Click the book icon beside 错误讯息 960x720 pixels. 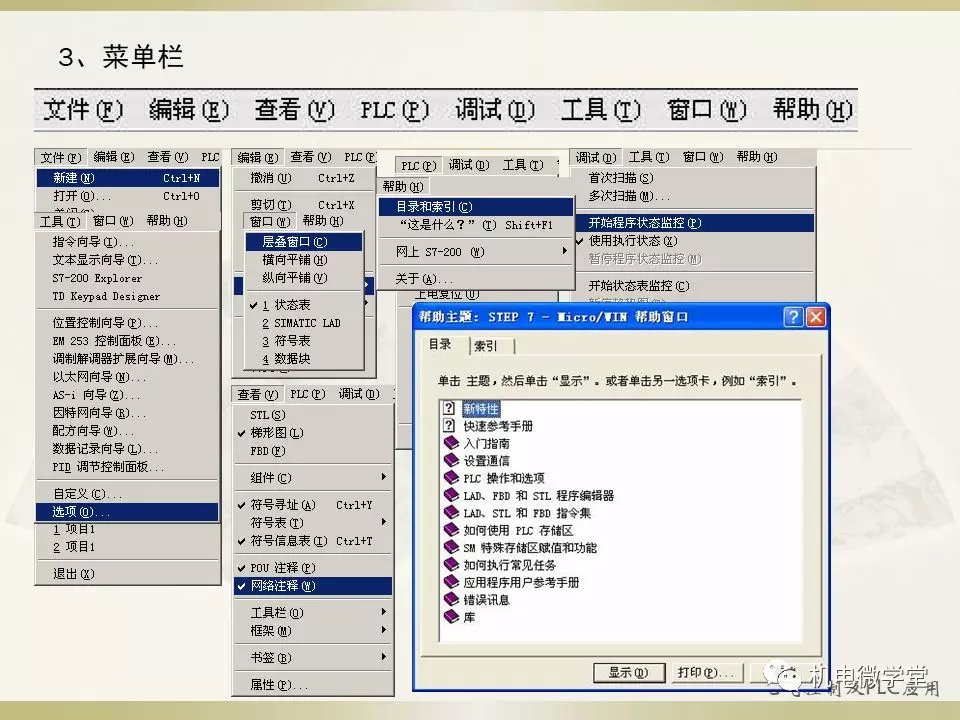coord(450,599)
